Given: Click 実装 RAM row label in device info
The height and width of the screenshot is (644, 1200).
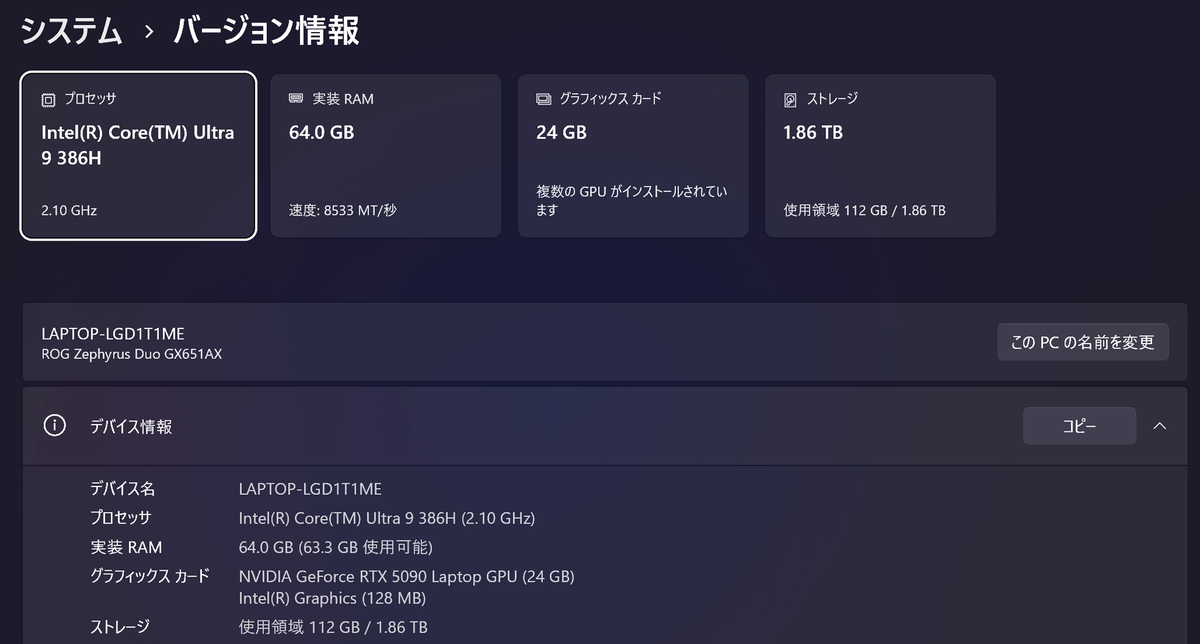Looking at the screenshot, I should coord(126,547).
